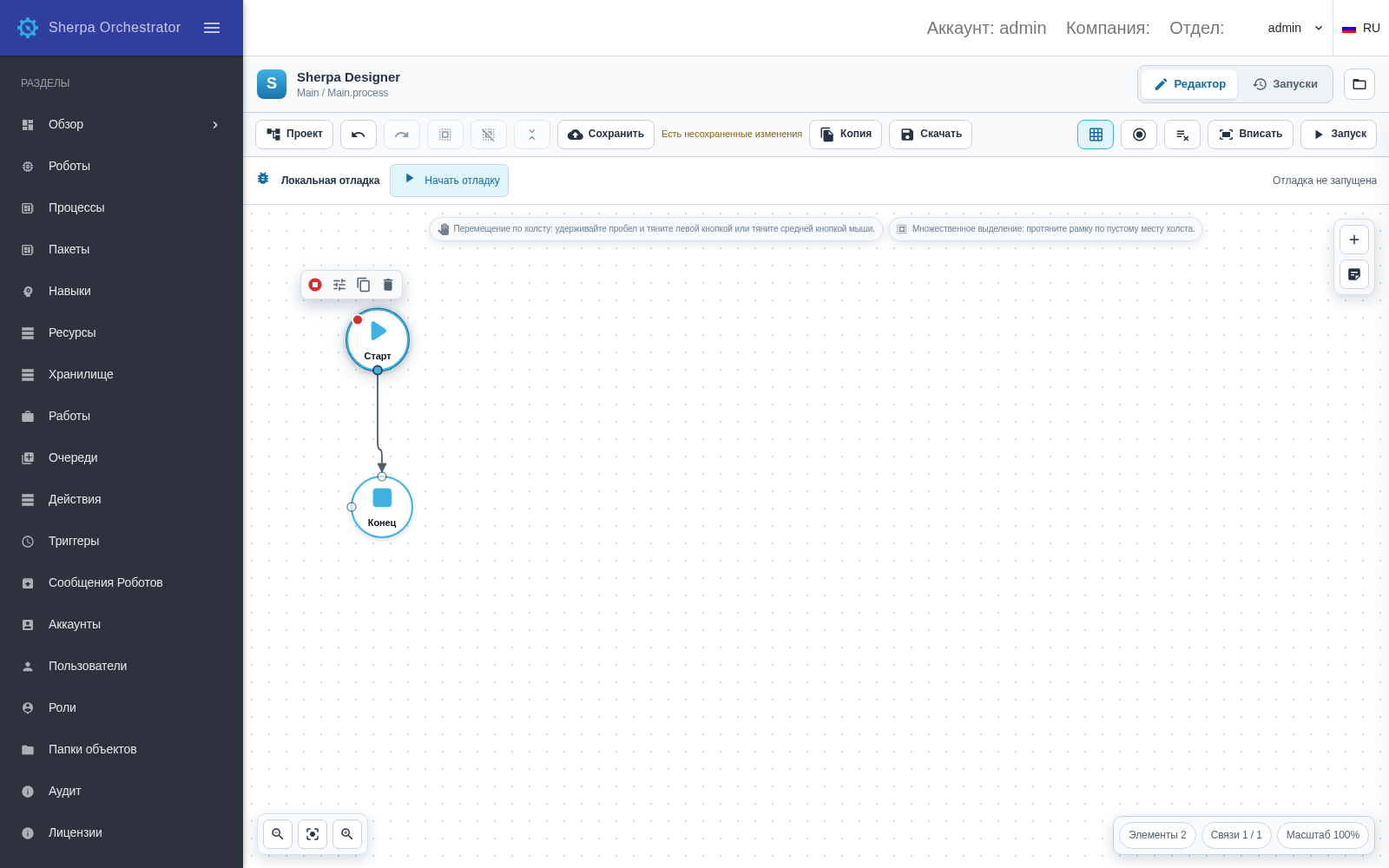Click the duplicate node icon in popup
1389x868 pixels.
tap(364, 285)
